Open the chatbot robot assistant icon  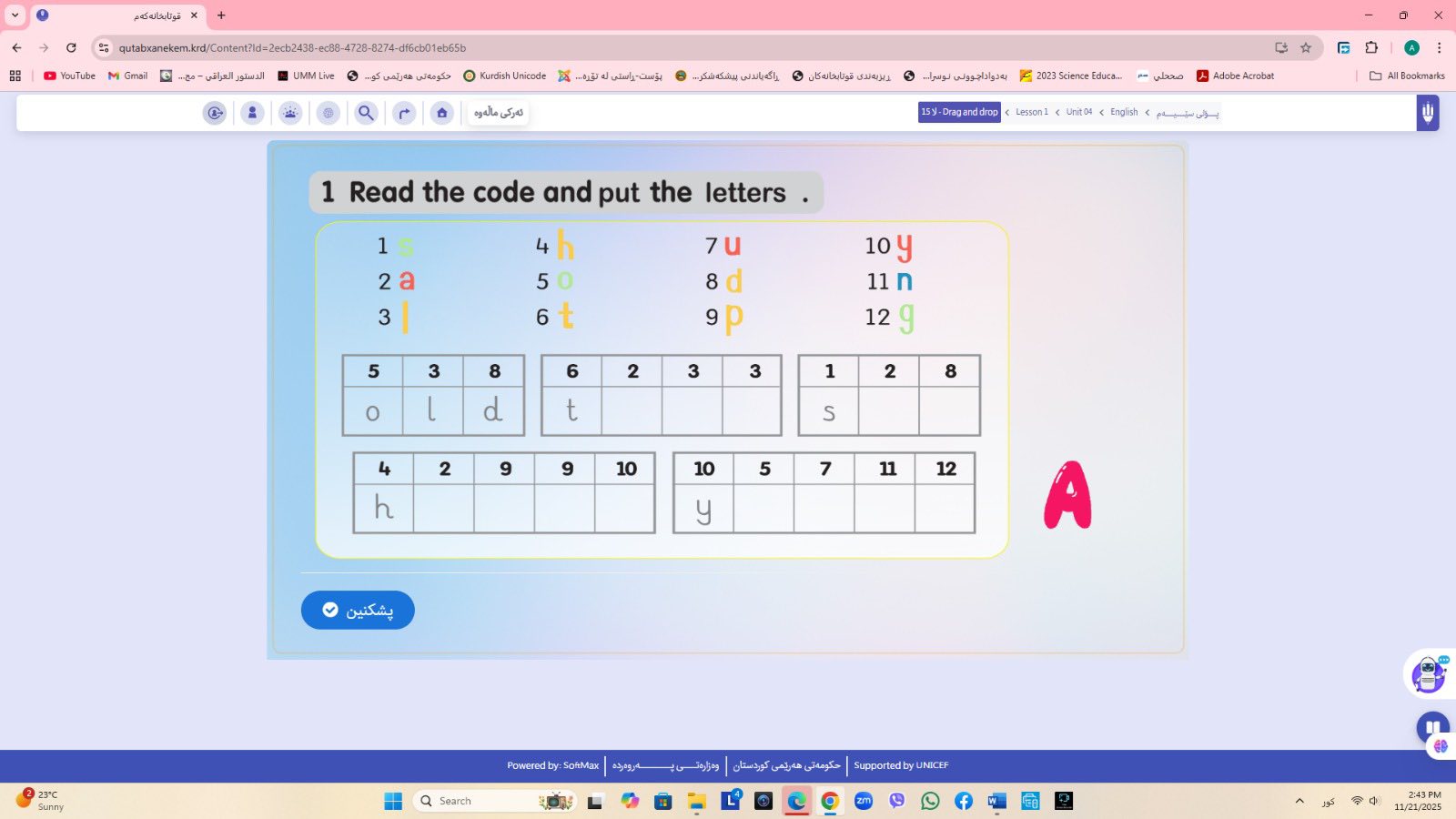click(1428, 673)
